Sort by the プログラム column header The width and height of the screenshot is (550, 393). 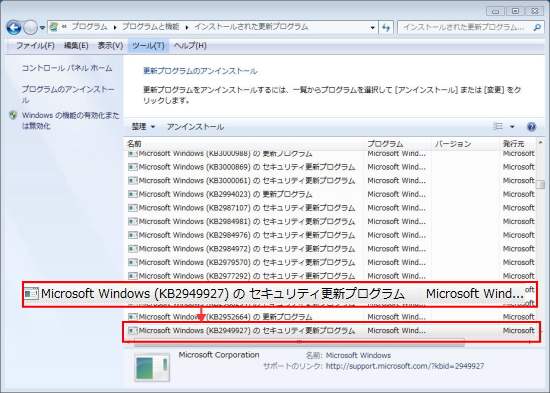(397, 144)
